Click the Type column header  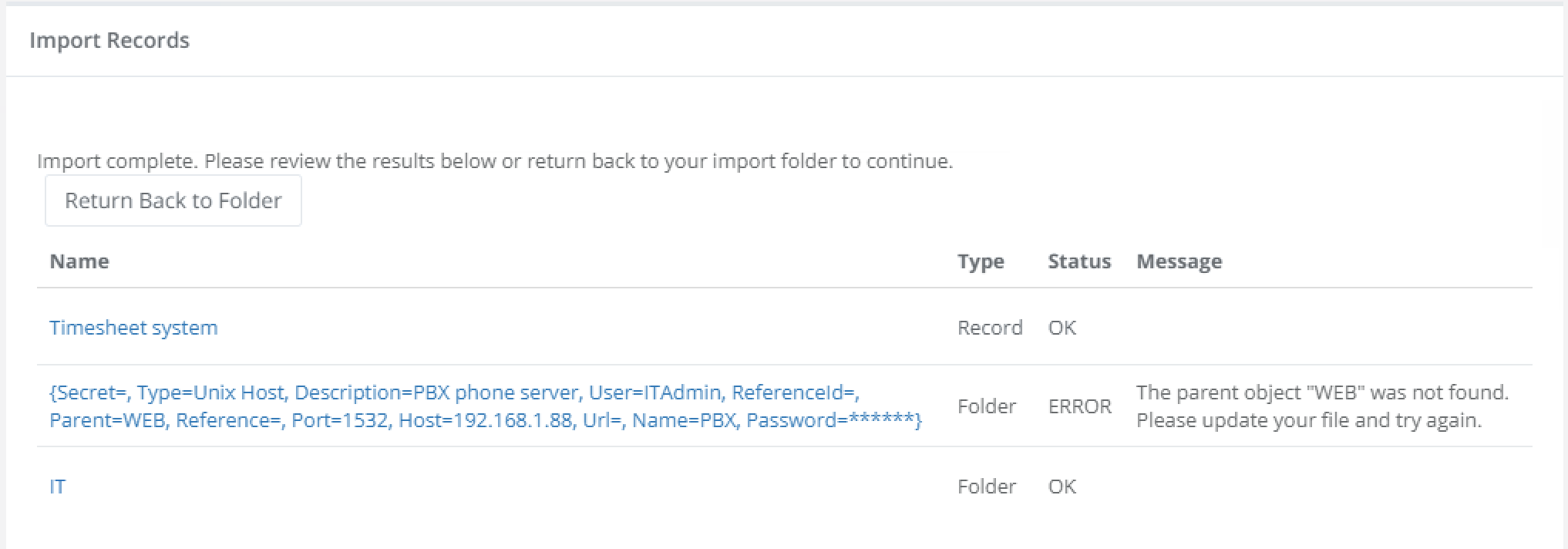(980, 261)
